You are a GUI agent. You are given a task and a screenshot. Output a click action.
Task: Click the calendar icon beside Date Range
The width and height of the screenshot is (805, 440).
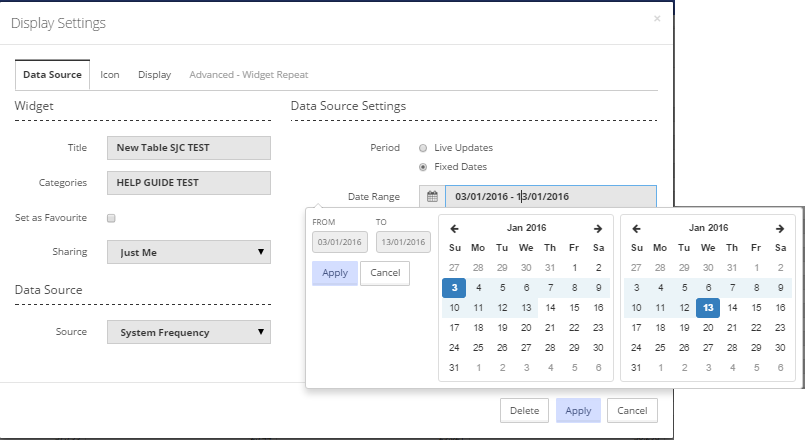pos(432,197)
